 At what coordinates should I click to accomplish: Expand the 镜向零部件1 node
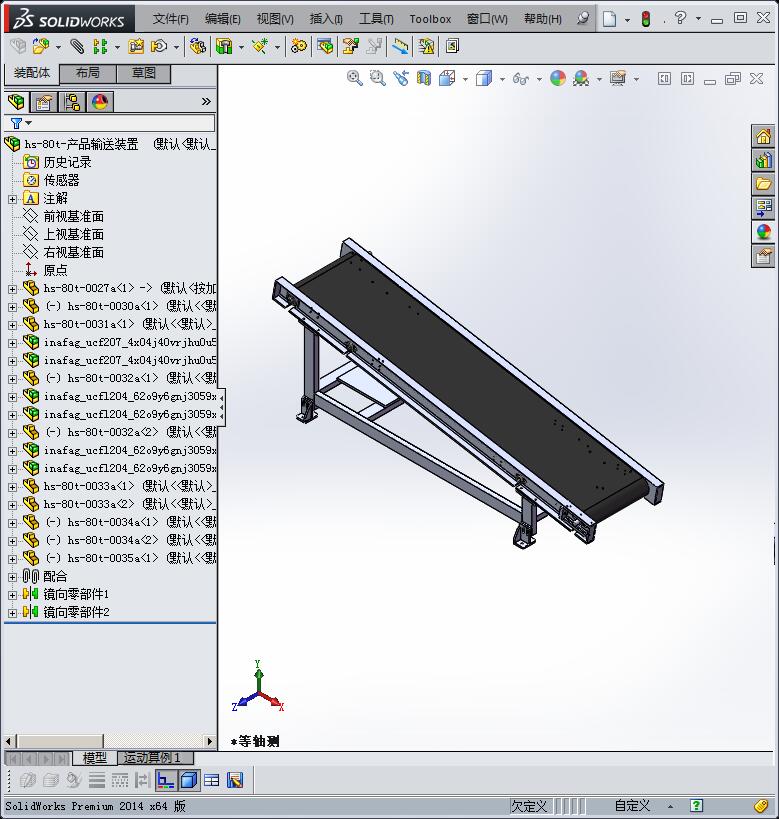point(13,595)
